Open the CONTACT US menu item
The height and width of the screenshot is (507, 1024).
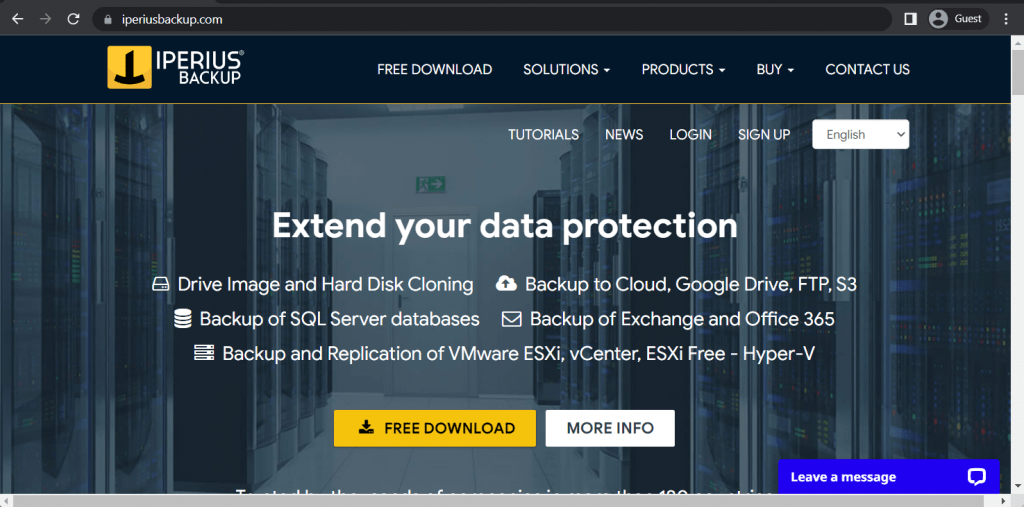click(867, 69)
